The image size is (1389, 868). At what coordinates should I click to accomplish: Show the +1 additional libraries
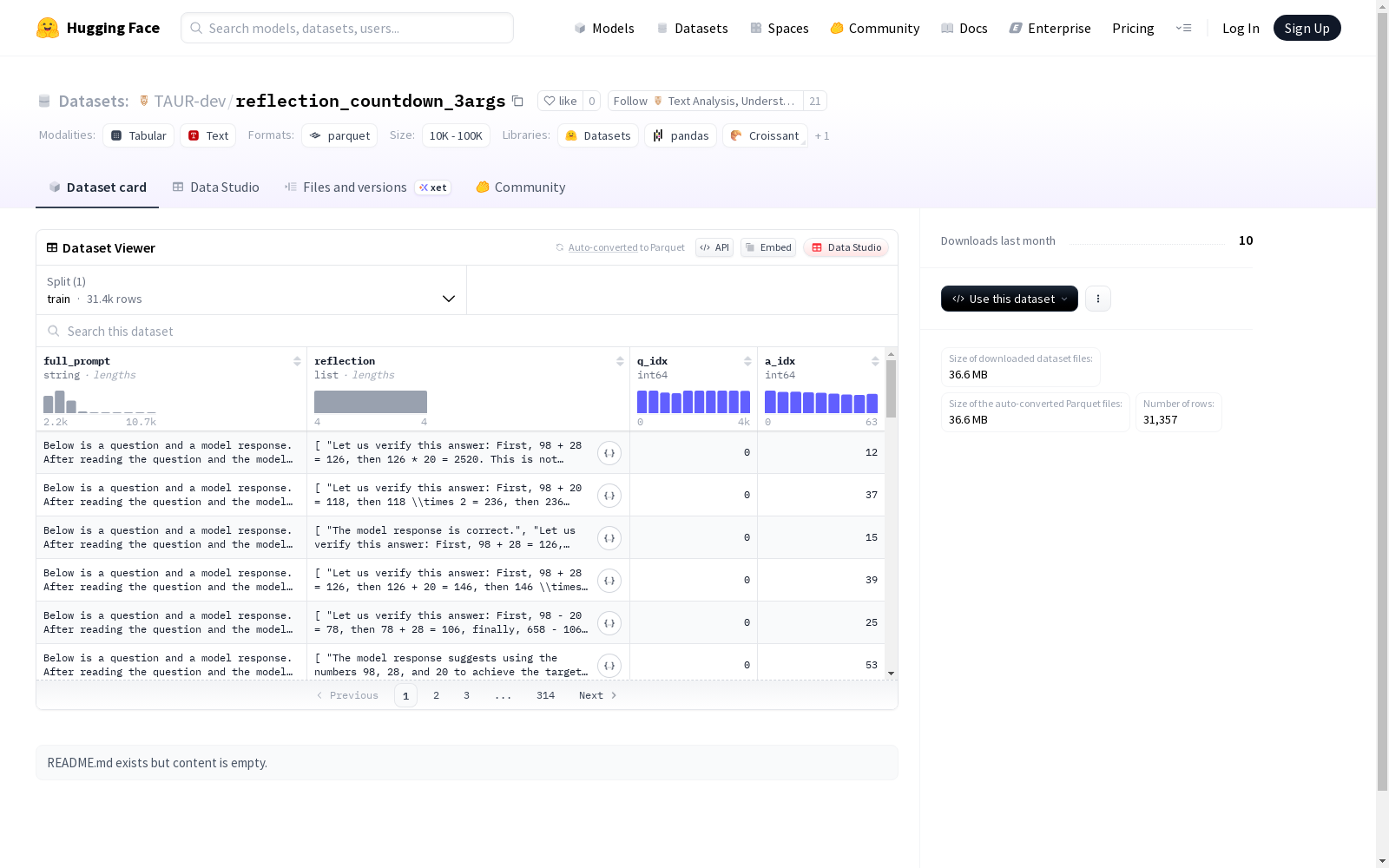coord(822,135)
